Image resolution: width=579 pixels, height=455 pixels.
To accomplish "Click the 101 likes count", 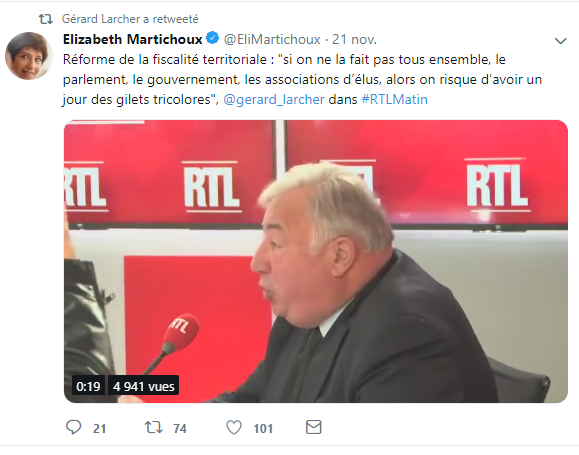I will tap(263, 428).
